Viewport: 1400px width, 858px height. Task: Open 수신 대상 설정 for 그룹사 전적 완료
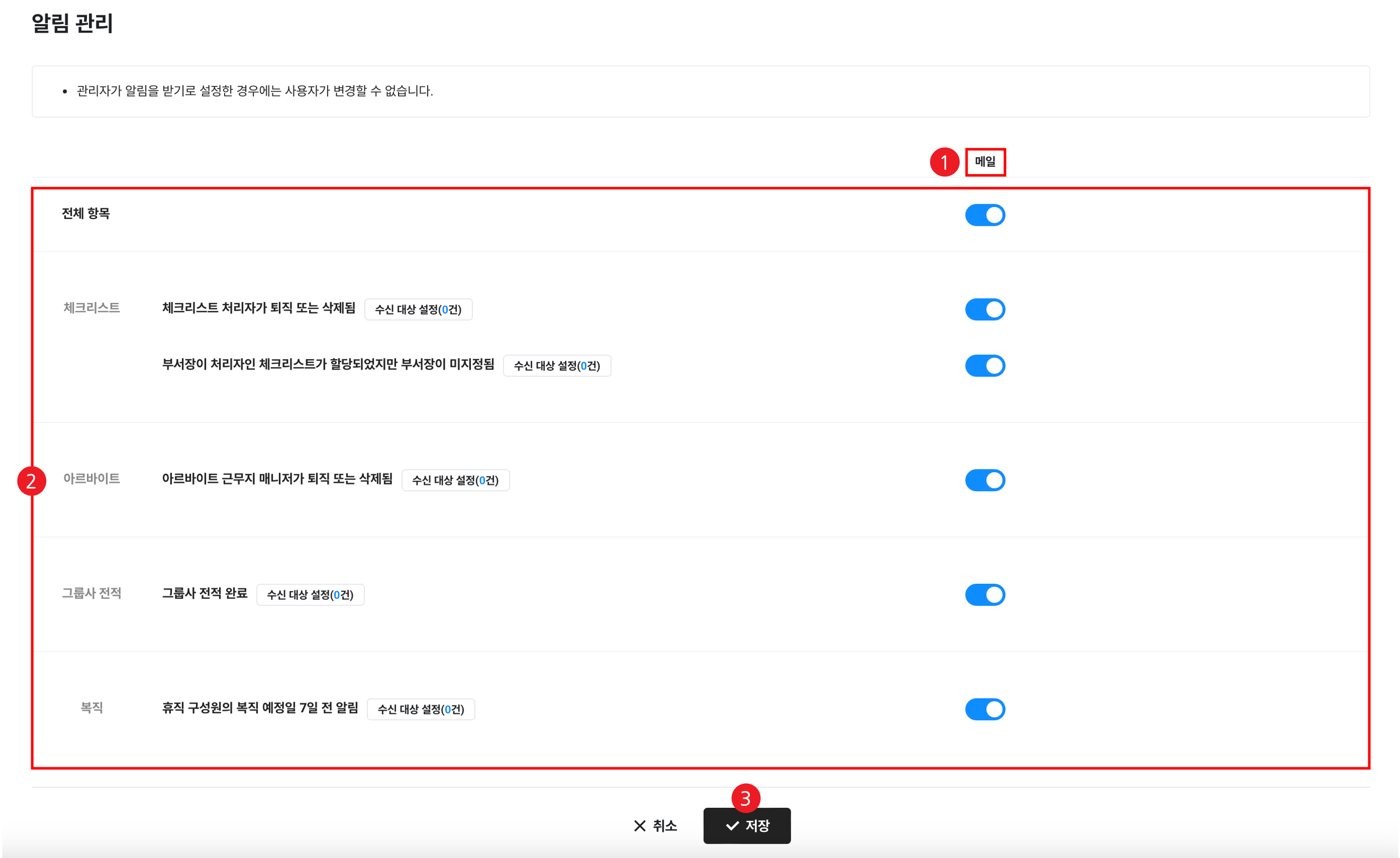click(x=310, y=595)
